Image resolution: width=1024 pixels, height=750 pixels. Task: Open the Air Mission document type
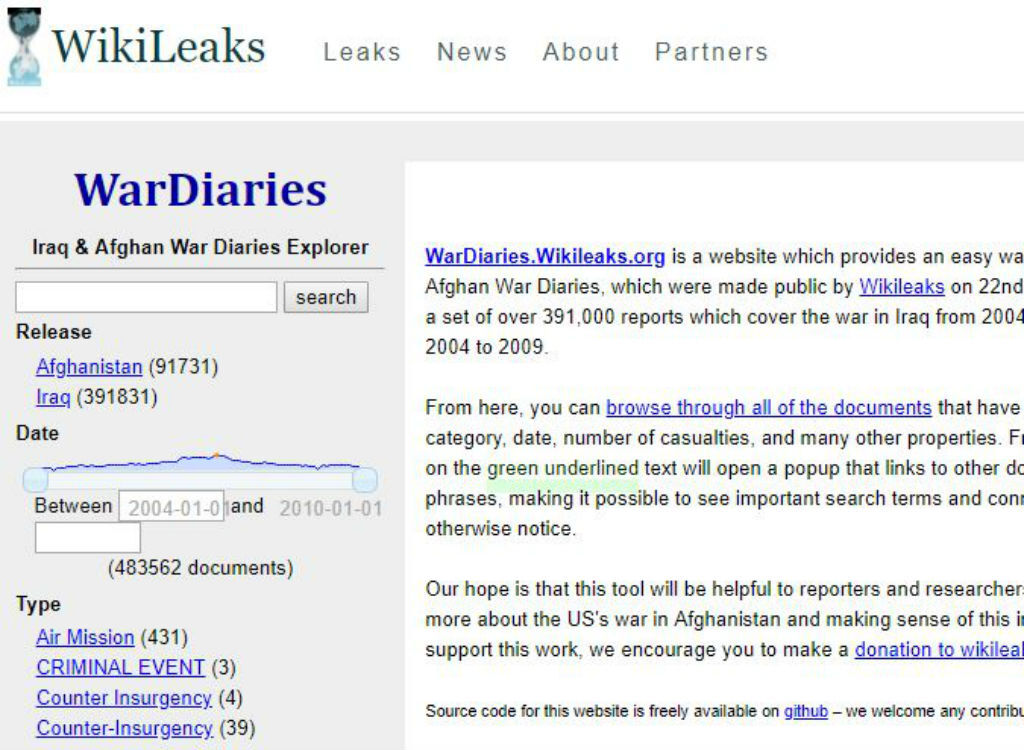pos(85,637)
